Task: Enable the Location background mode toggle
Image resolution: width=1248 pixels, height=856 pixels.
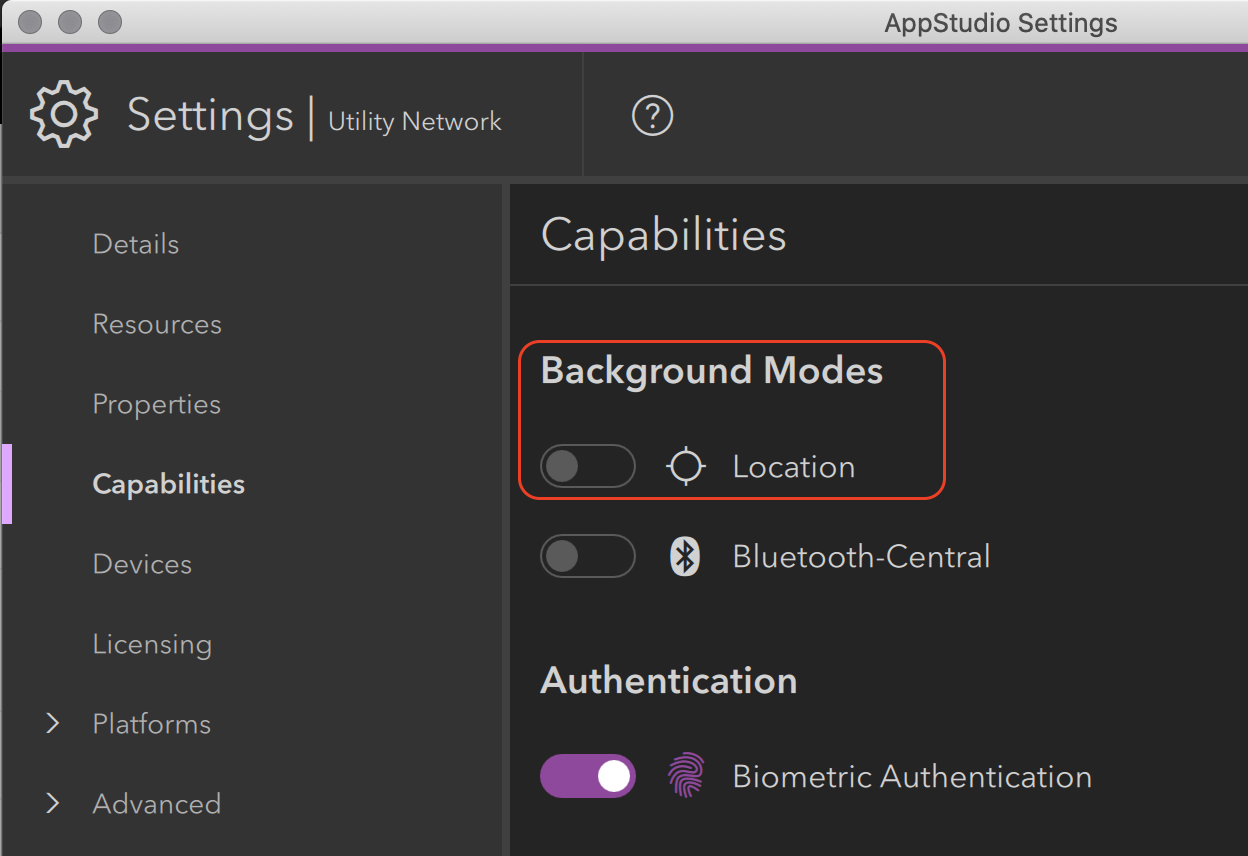Action: click(x=587, y=467)
